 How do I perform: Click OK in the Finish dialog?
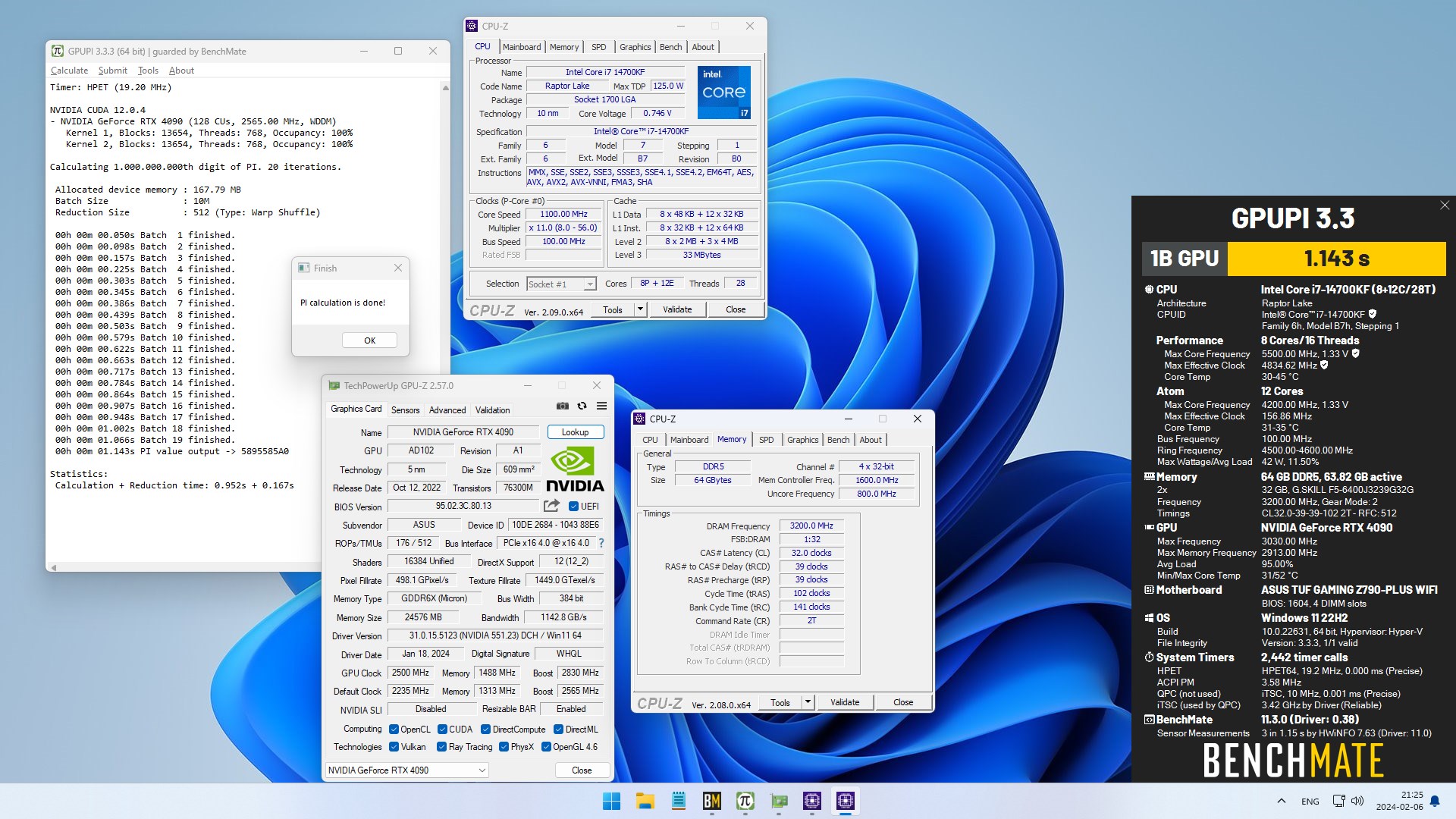pyautogui.click(x=369, y=340)
